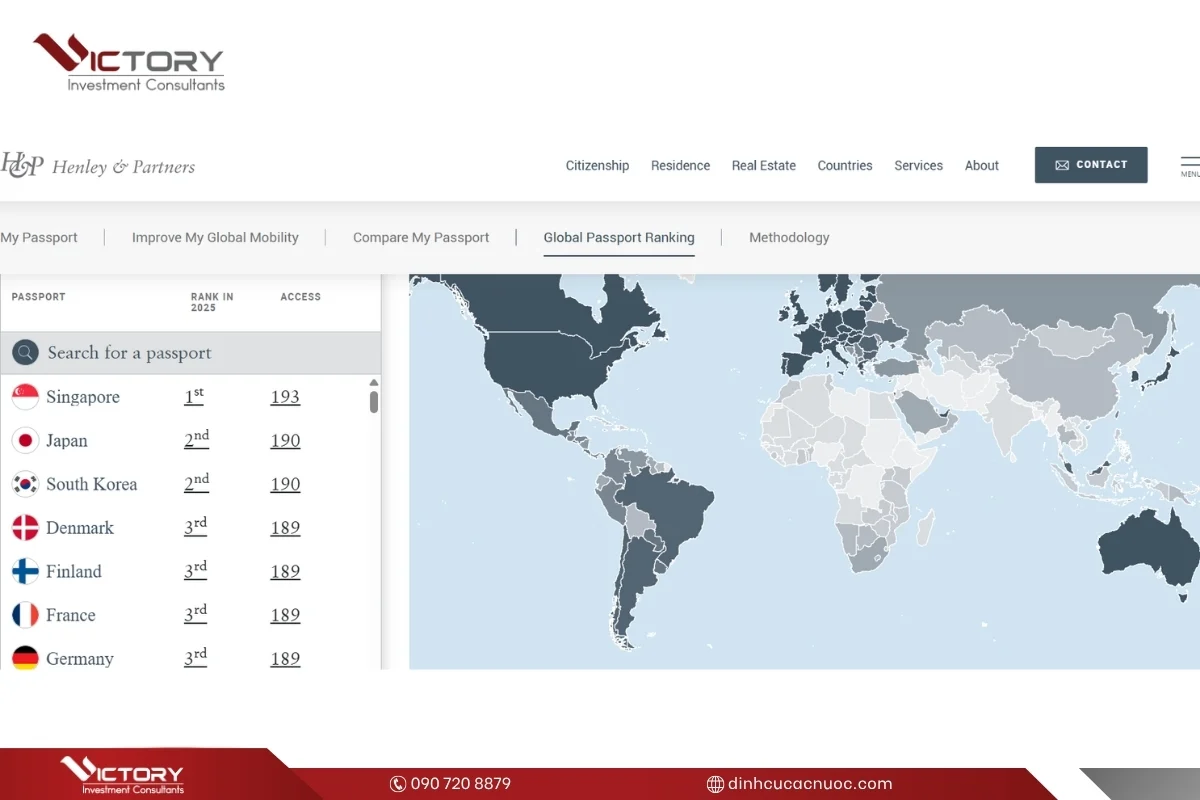
Task: Click the PASSPORT column header
Action: click(38, 297)
